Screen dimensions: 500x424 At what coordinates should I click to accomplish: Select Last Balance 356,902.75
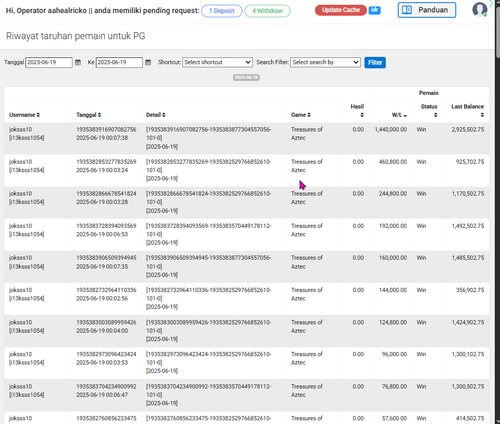click(x=470, y=290)
